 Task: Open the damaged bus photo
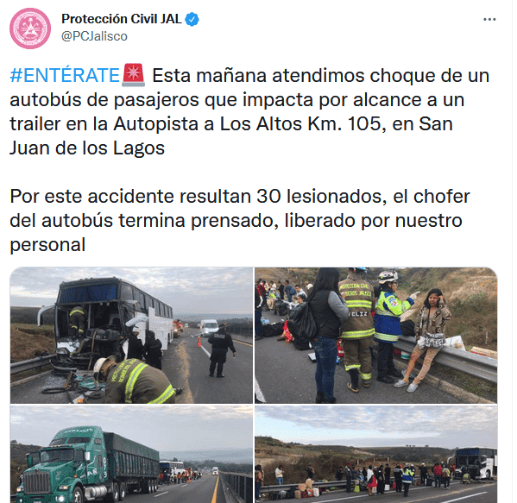click(131, 335)
